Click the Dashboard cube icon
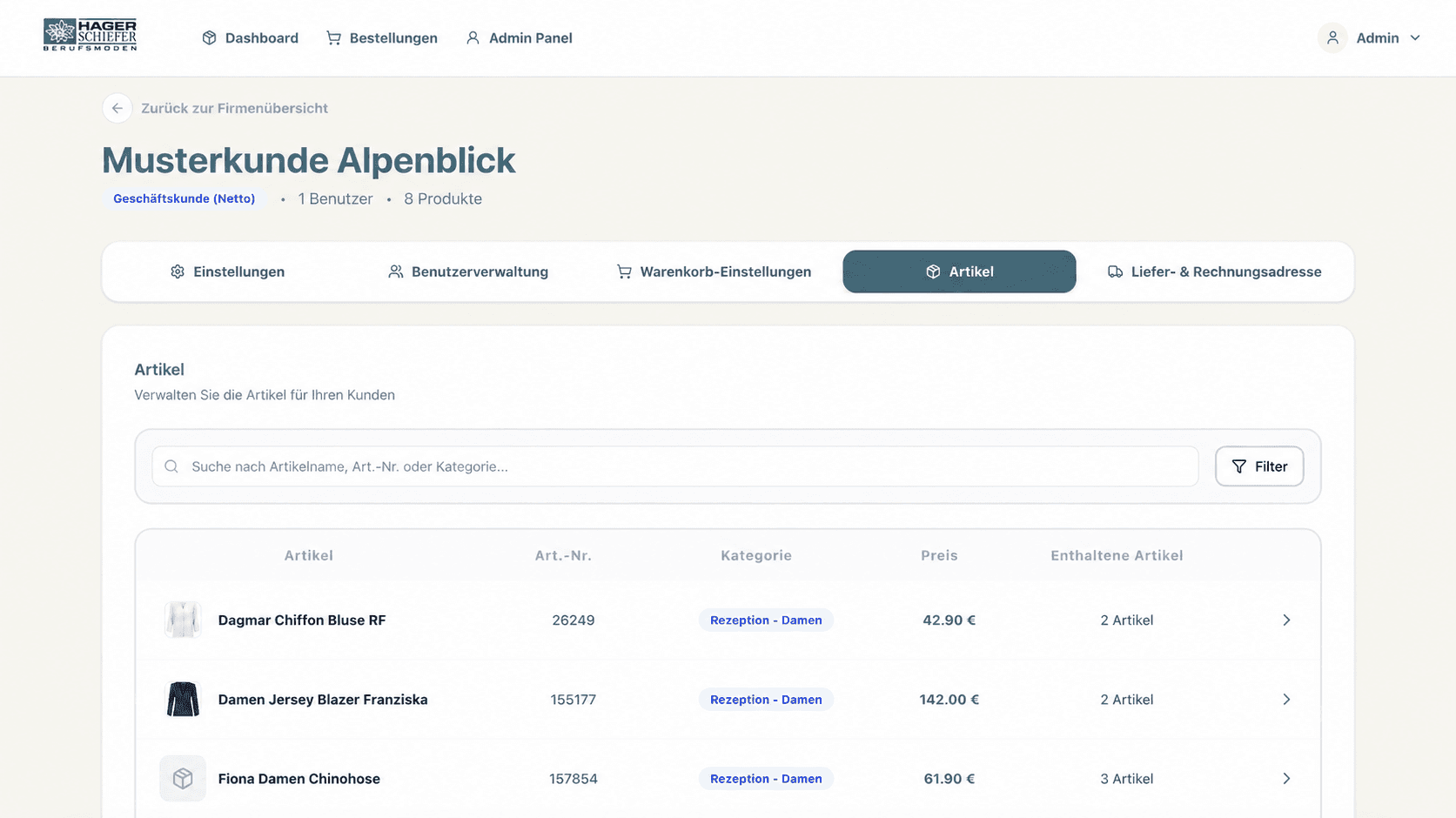This screenshot has height=818, width=1456. point(209,38)
